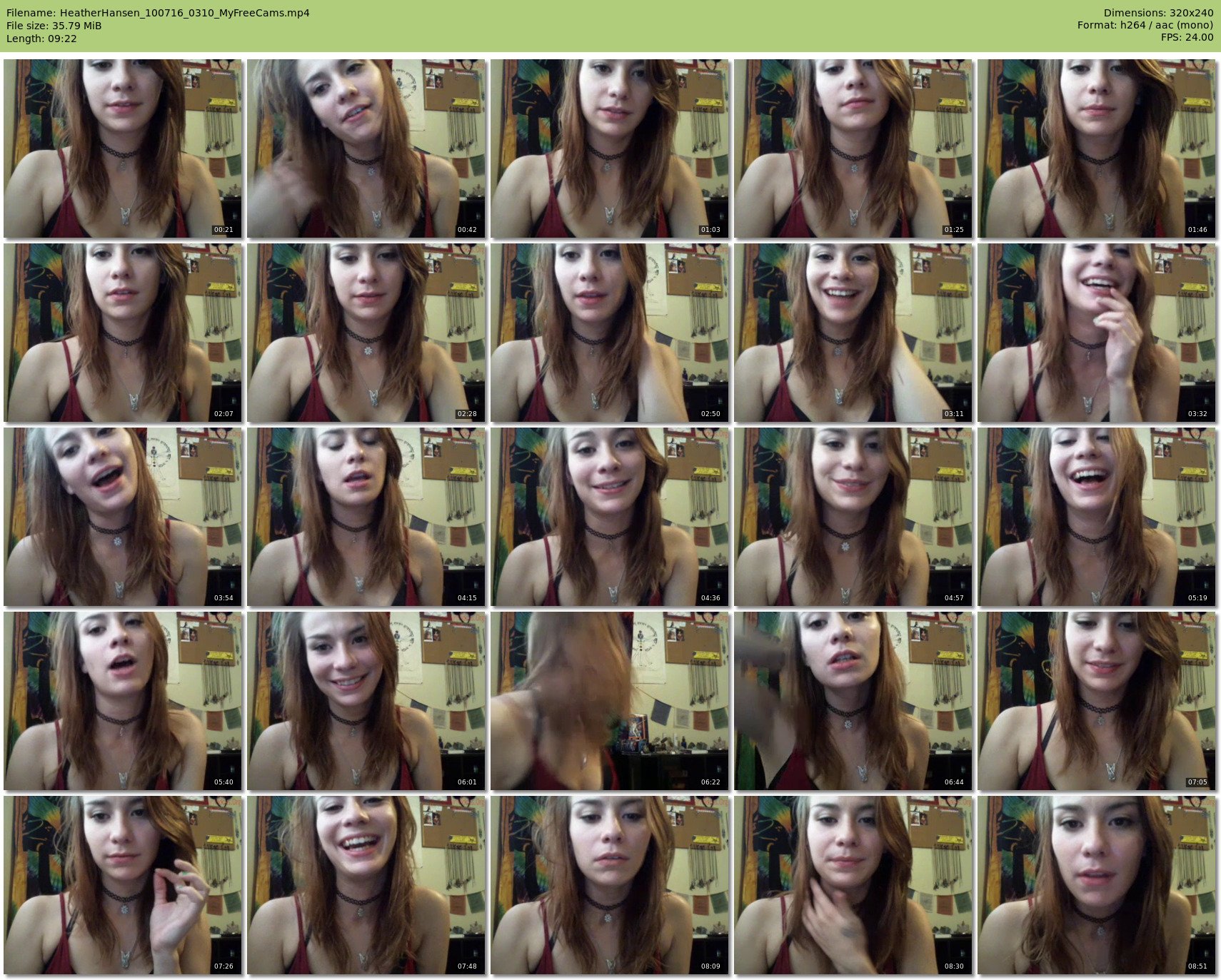
Task: Click the "Dimensions: 320x240" text
Action: (x=1158, y=13)
